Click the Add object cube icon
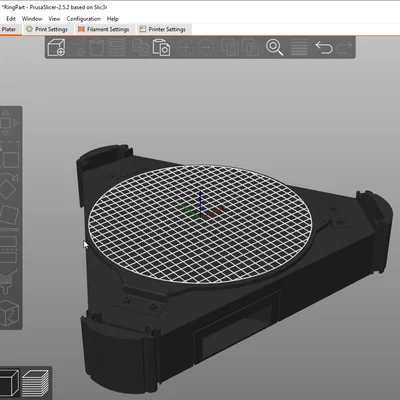This screenshot has width=400, height=400. [x=56, y=47]
